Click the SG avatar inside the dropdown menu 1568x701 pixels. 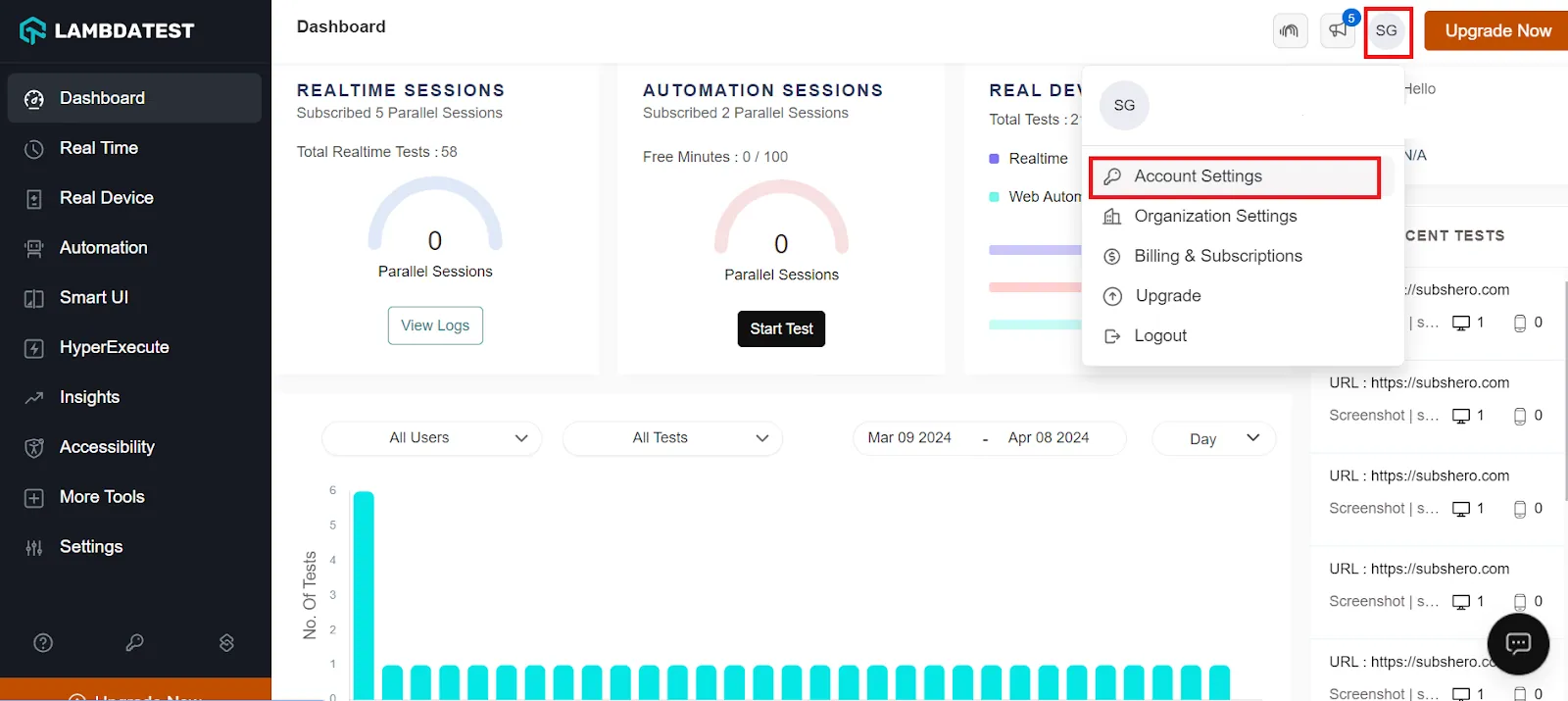coord(1124,105)
